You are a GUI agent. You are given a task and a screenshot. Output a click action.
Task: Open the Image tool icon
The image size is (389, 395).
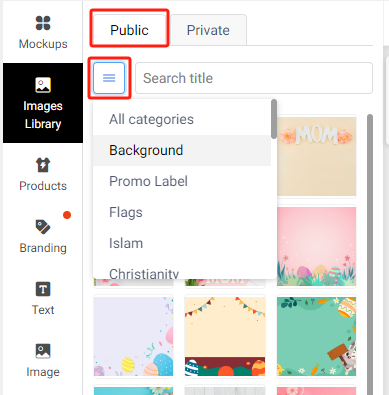pyautogui.click(x=43, y=351)
